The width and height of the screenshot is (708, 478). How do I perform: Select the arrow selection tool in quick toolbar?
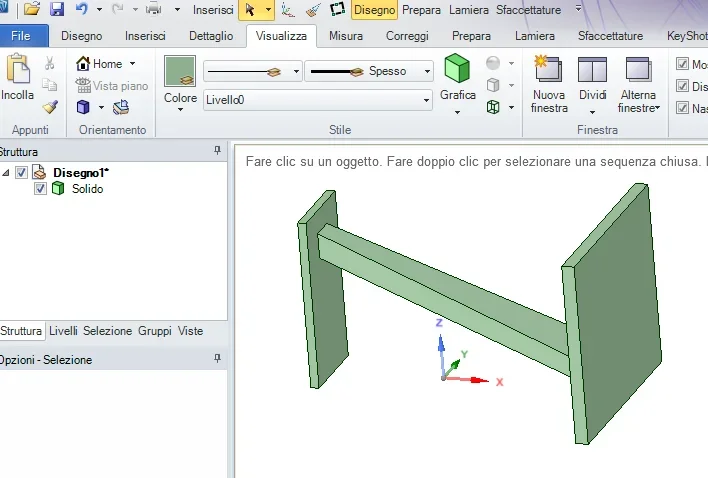(x=250, y=9)
